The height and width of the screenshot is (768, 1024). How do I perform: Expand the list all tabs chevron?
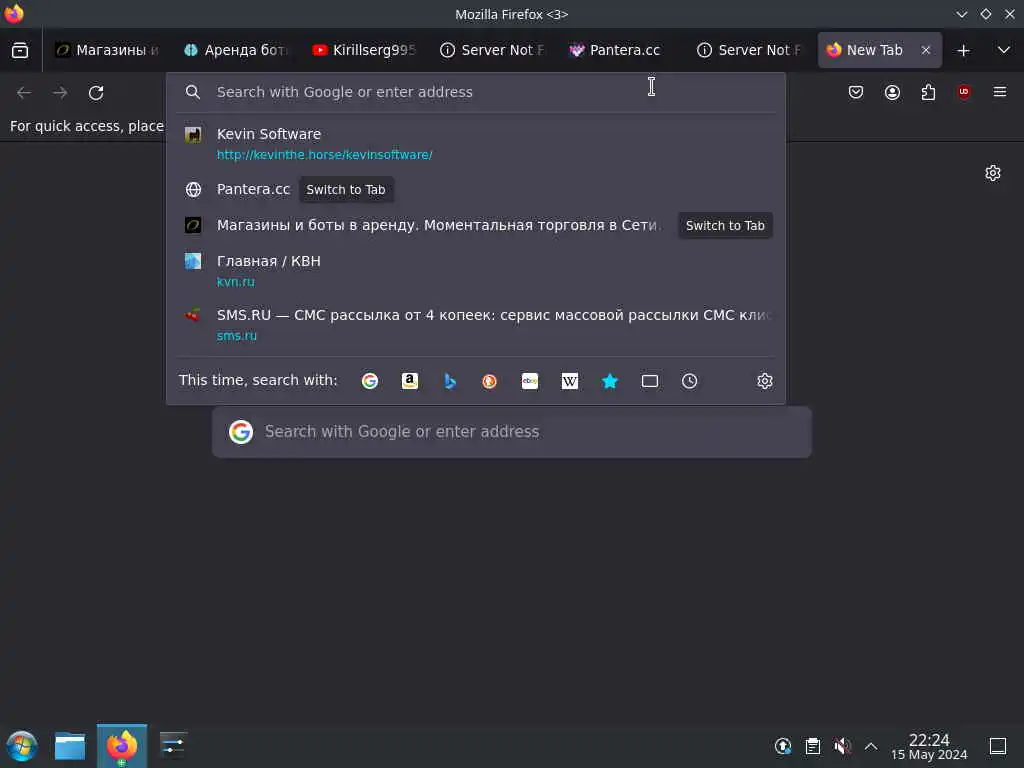pyautogui.click(x=1003, y=50)
